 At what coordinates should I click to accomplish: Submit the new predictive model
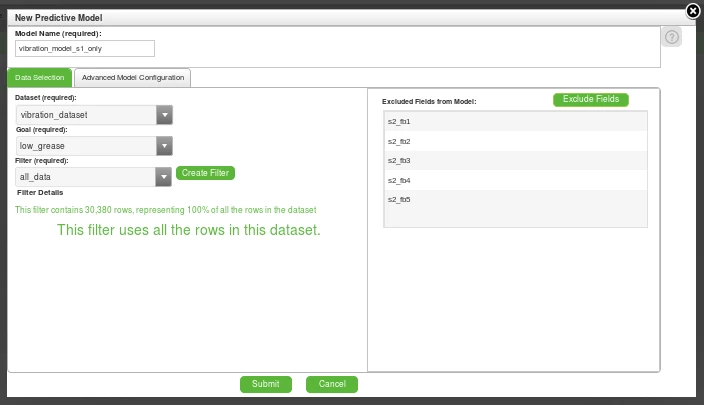point(266,384)
